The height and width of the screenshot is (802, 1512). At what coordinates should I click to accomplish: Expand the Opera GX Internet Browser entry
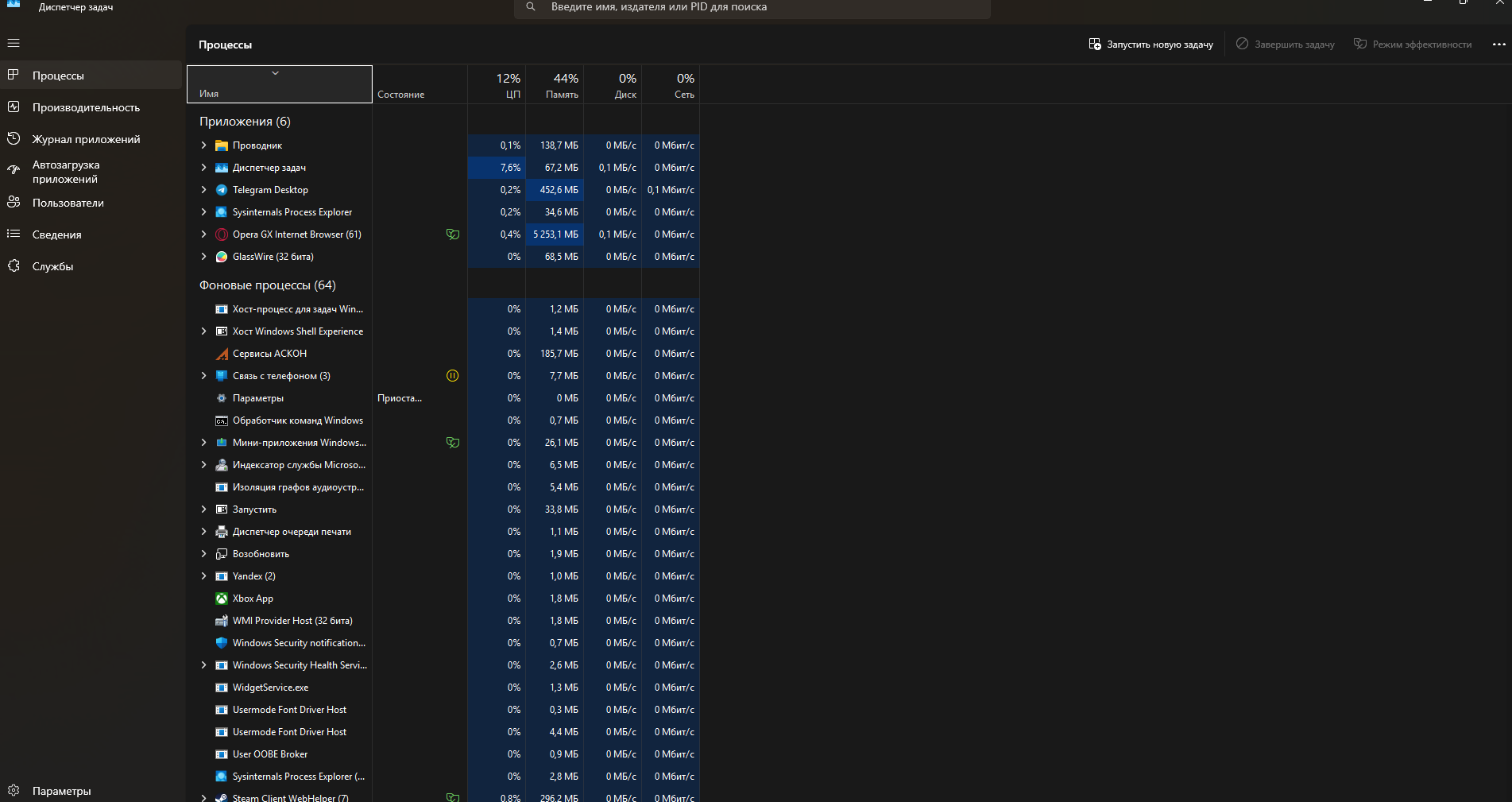click(204, 234)
